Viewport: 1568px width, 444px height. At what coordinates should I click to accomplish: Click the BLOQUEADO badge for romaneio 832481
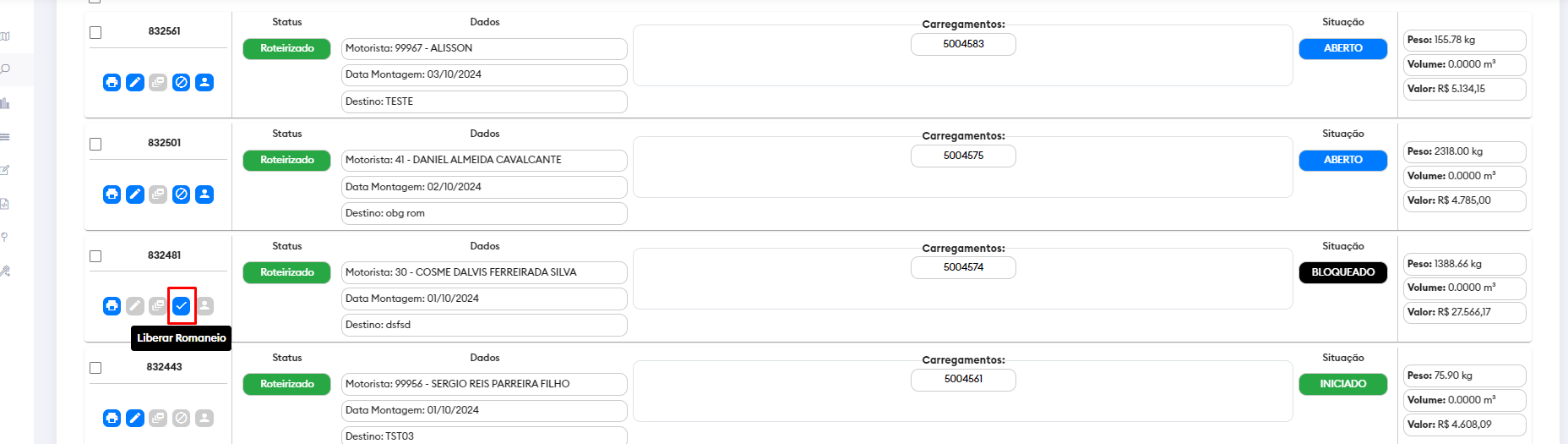[1342, 272]
